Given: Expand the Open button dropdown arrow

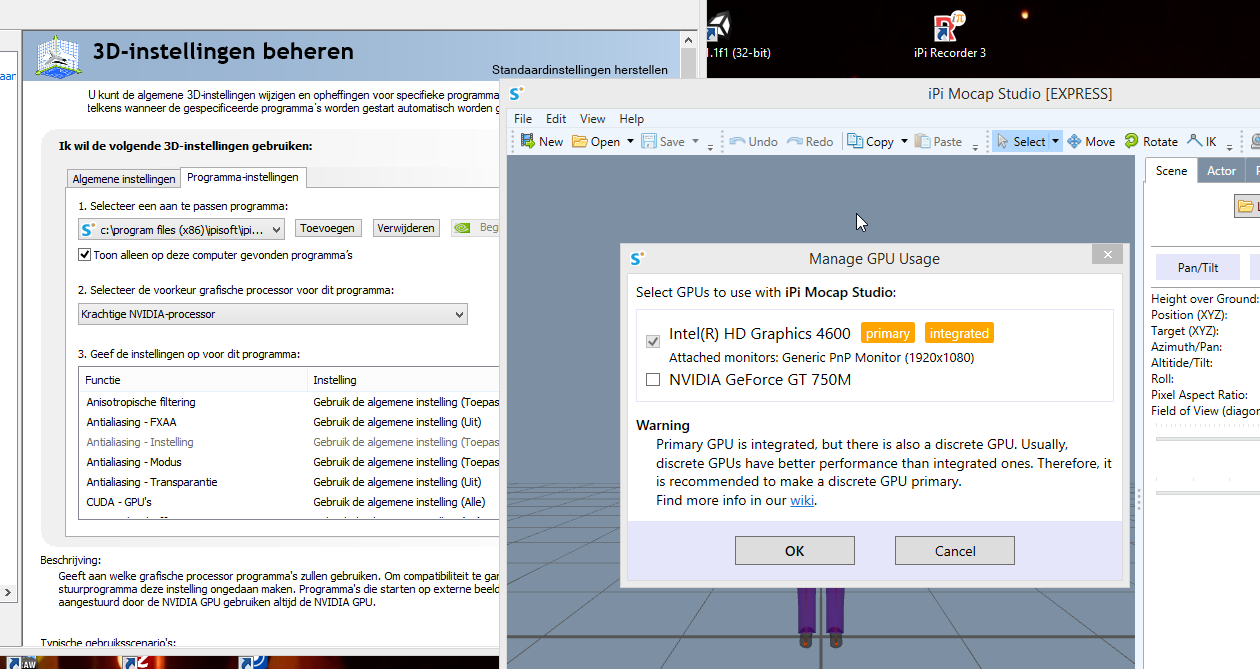Looking at the screenshot, I should click(630, 141).
